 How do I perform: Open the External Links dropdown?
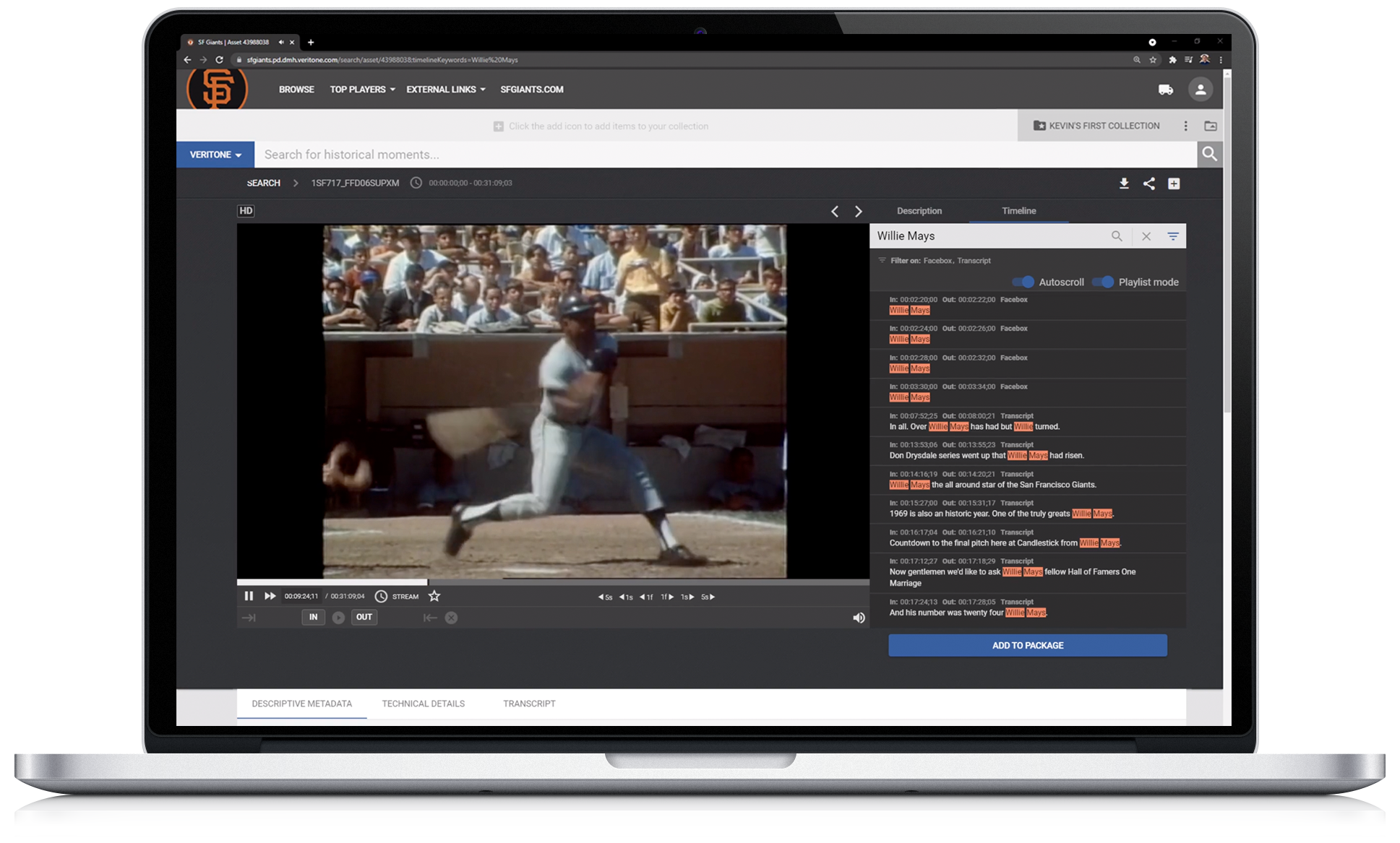(445, 90)
